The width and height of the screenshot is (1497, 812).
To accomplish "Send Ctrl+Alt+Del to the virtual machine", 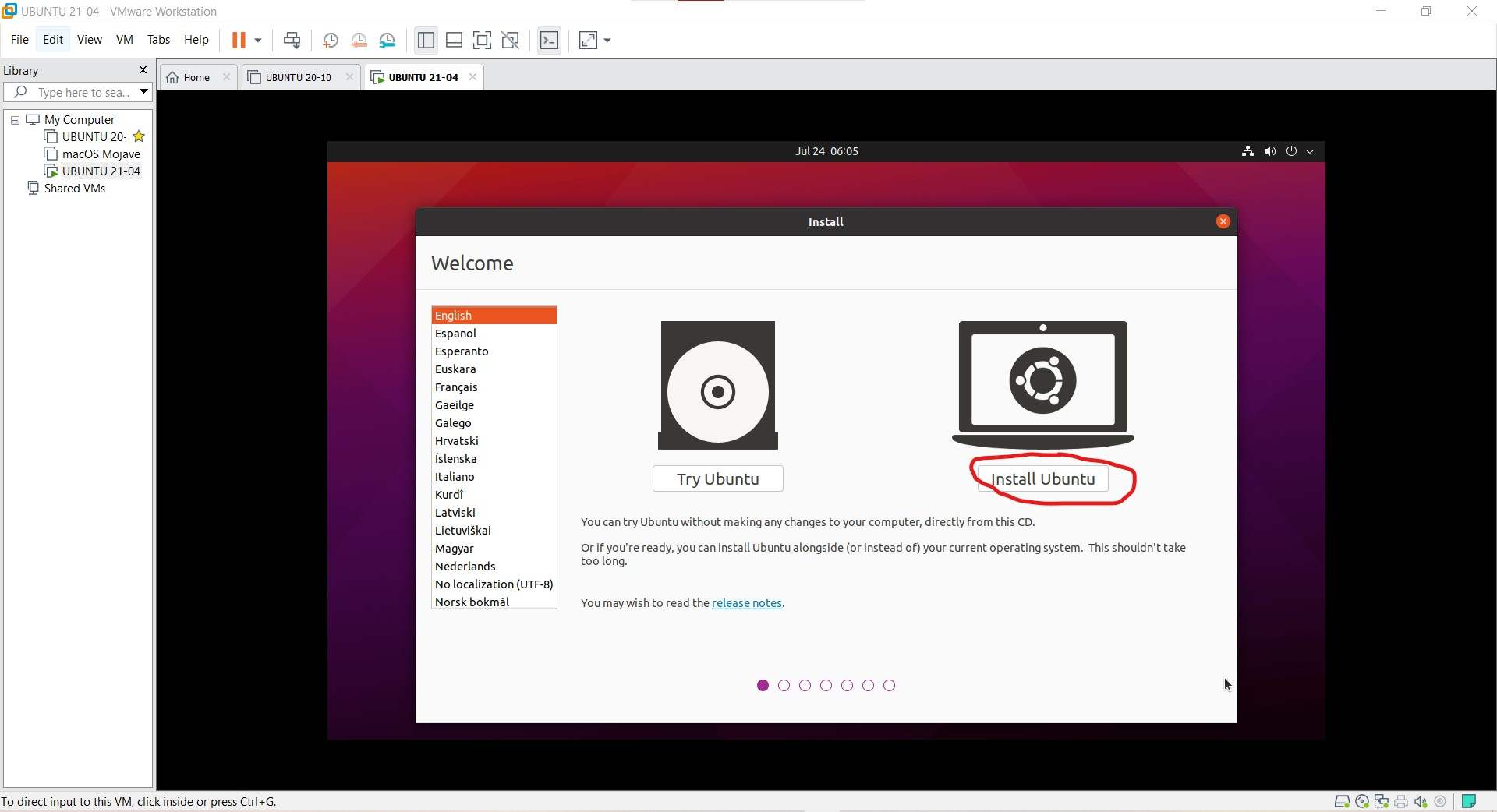I will [x=292, y=40].
